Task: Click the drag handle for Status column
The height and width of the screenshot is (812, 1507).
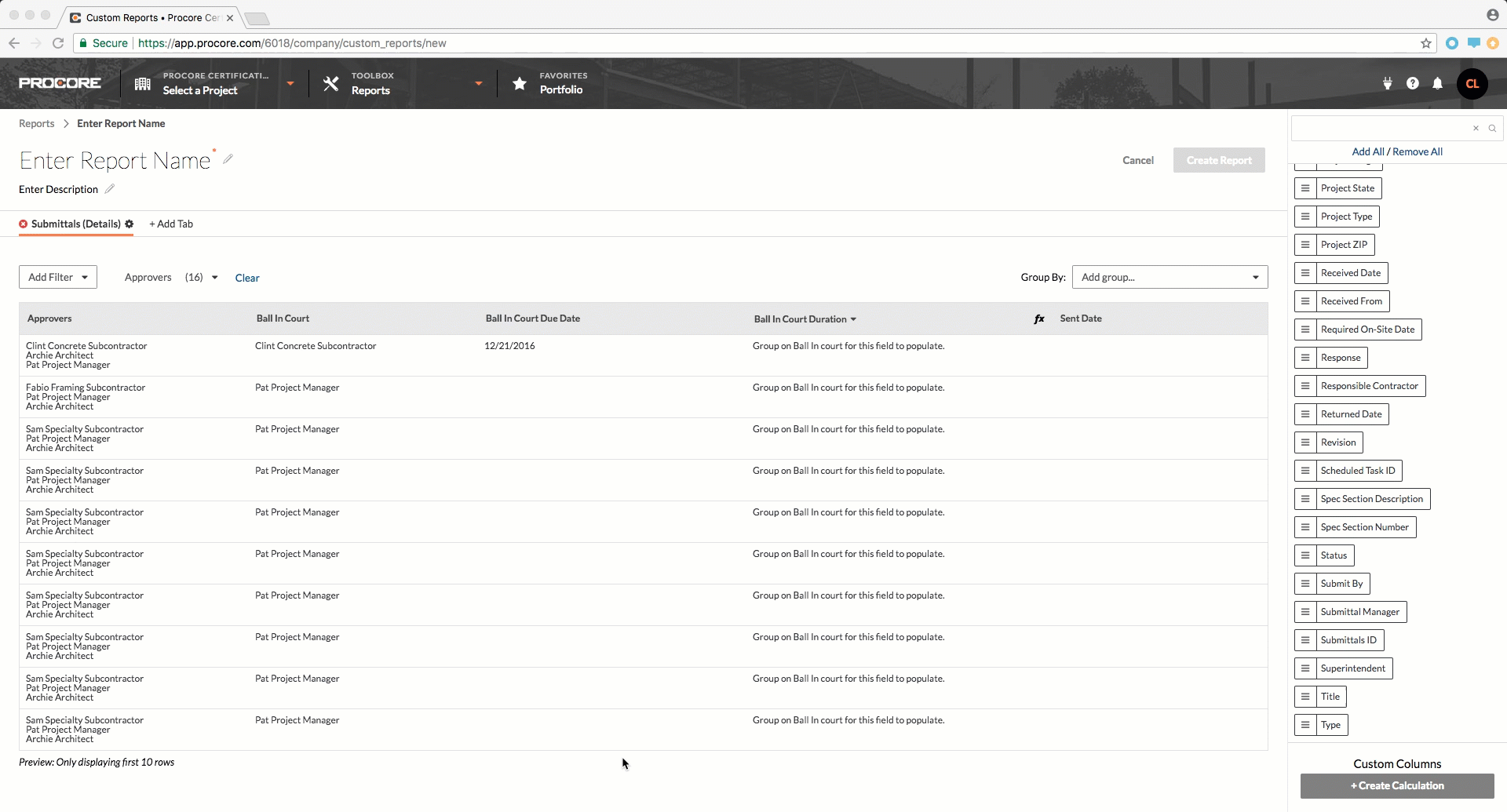Action: tap(1304, 555)
